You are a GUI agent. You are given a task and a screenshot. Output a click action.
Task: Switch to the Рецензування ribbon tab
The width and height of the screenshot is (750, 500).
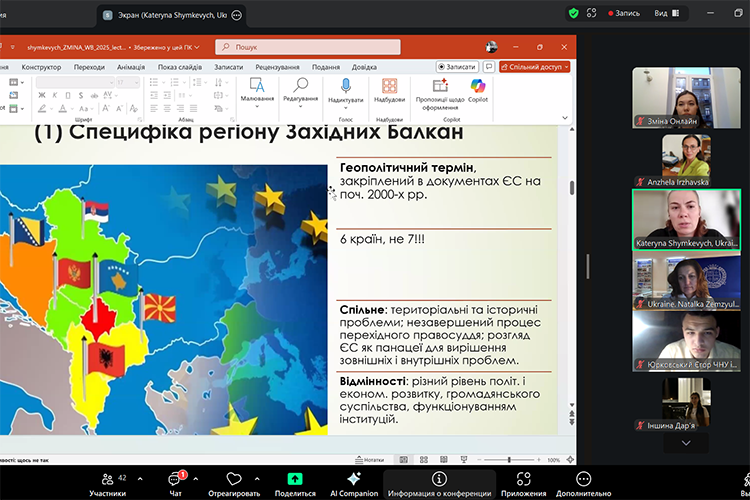[x=277, y=67]
